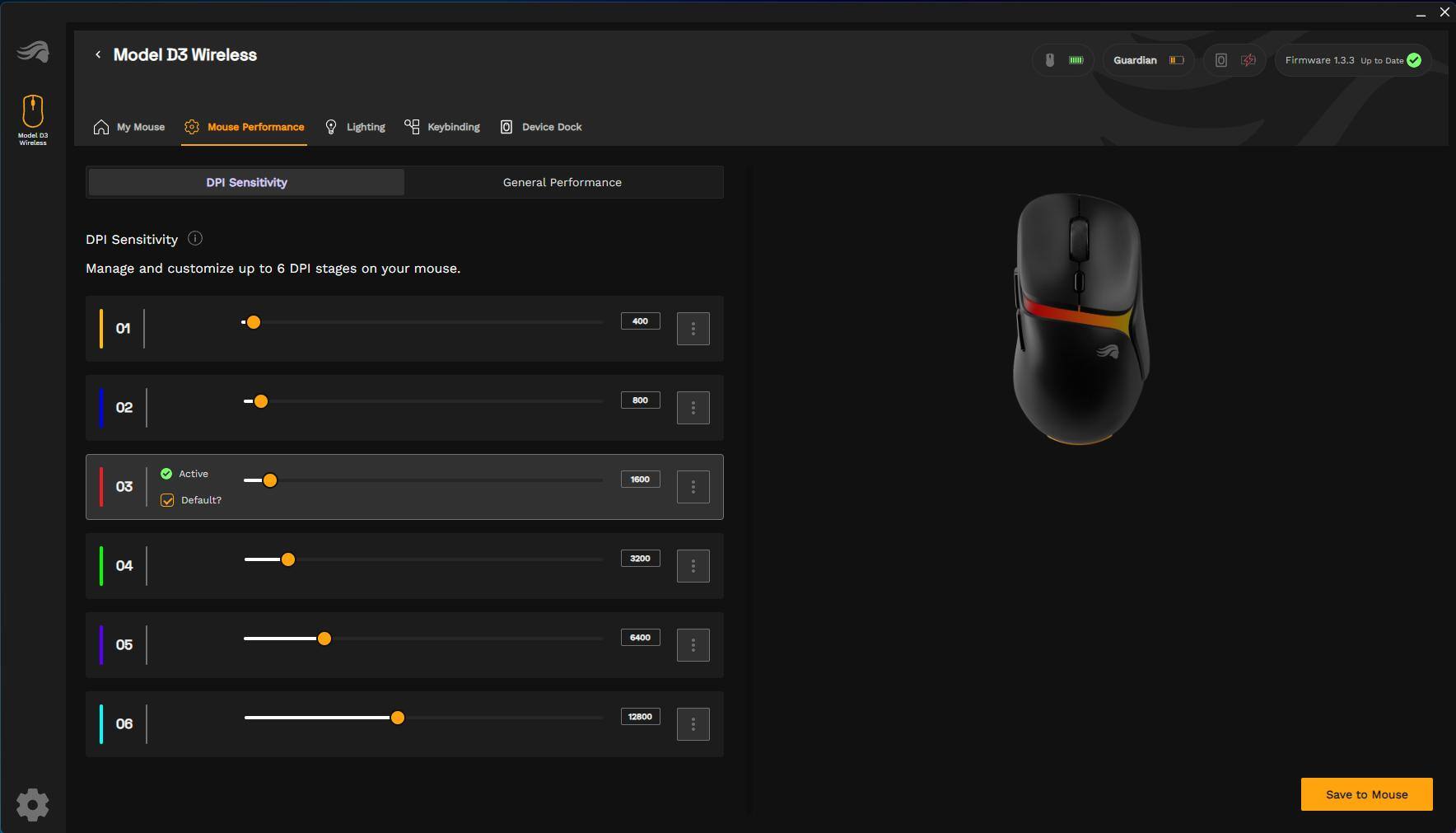
Task: Toggle the Default? checkbox on stage 03
Action: [167, 500]
